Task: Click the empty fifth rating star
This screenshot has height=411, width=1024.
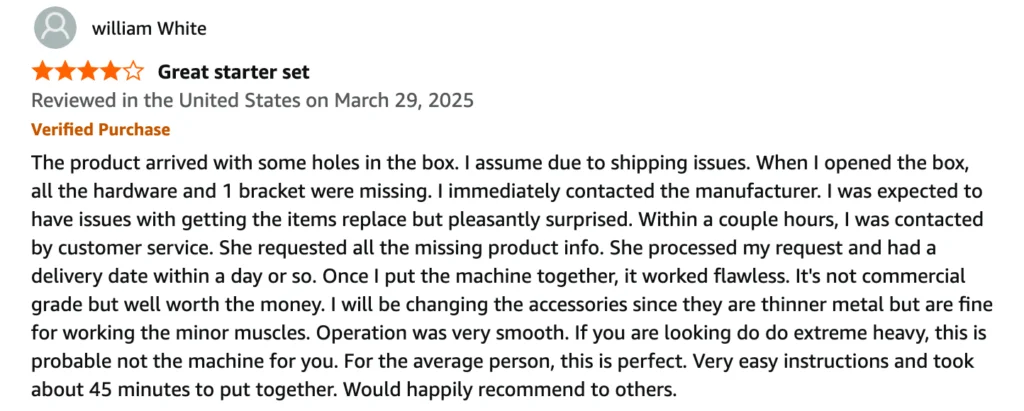Action: pyautogui.click(x=133, y=71)
